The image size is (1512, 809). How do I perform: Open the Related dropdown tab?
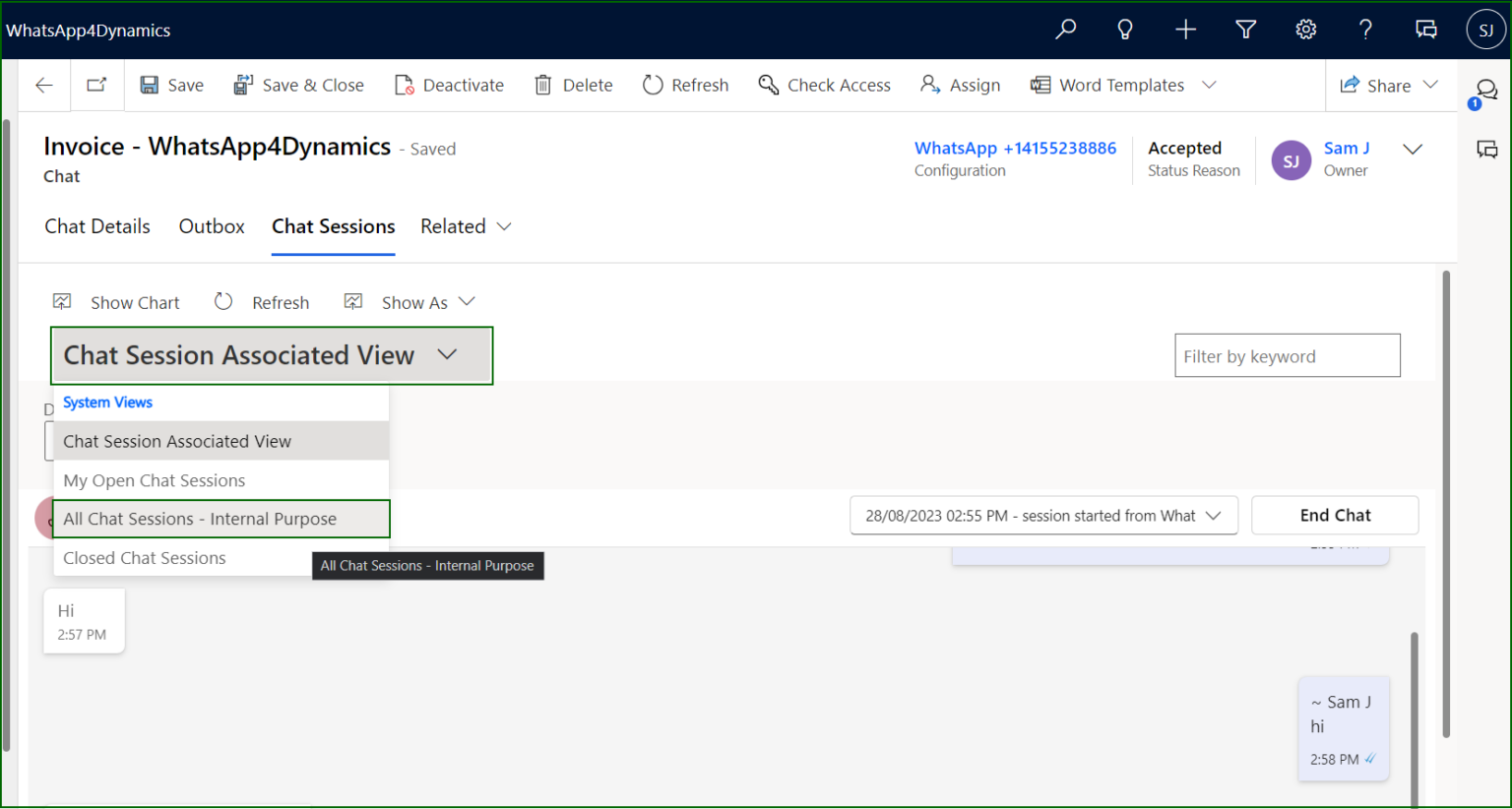(466, 226)
